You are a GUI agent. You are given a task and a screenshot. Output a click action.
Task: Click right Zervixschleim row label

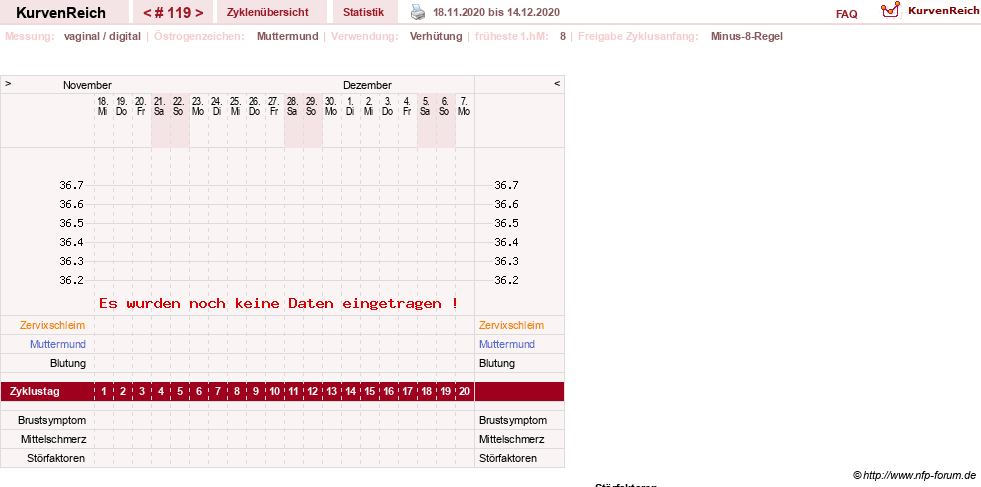[512, 326]
